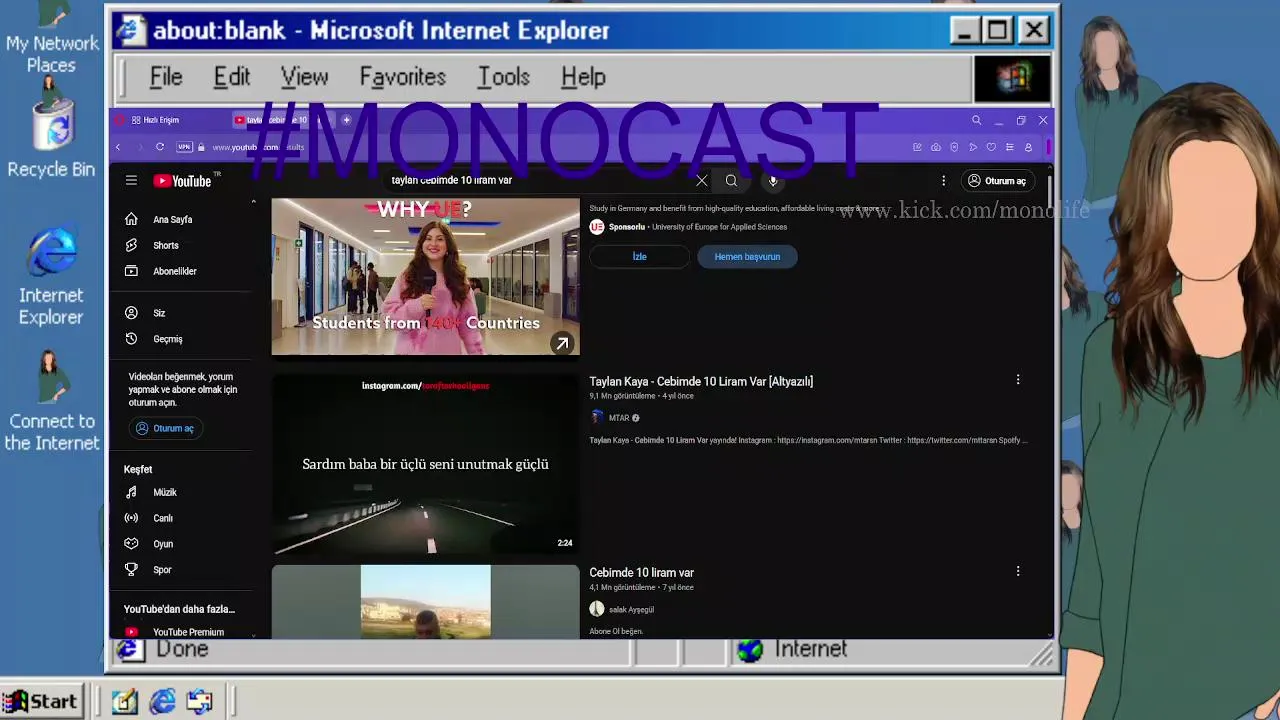Click the YouTube search input field
Image resolution: width=1280 pixels, height=720 pixels.
[538, 180]
